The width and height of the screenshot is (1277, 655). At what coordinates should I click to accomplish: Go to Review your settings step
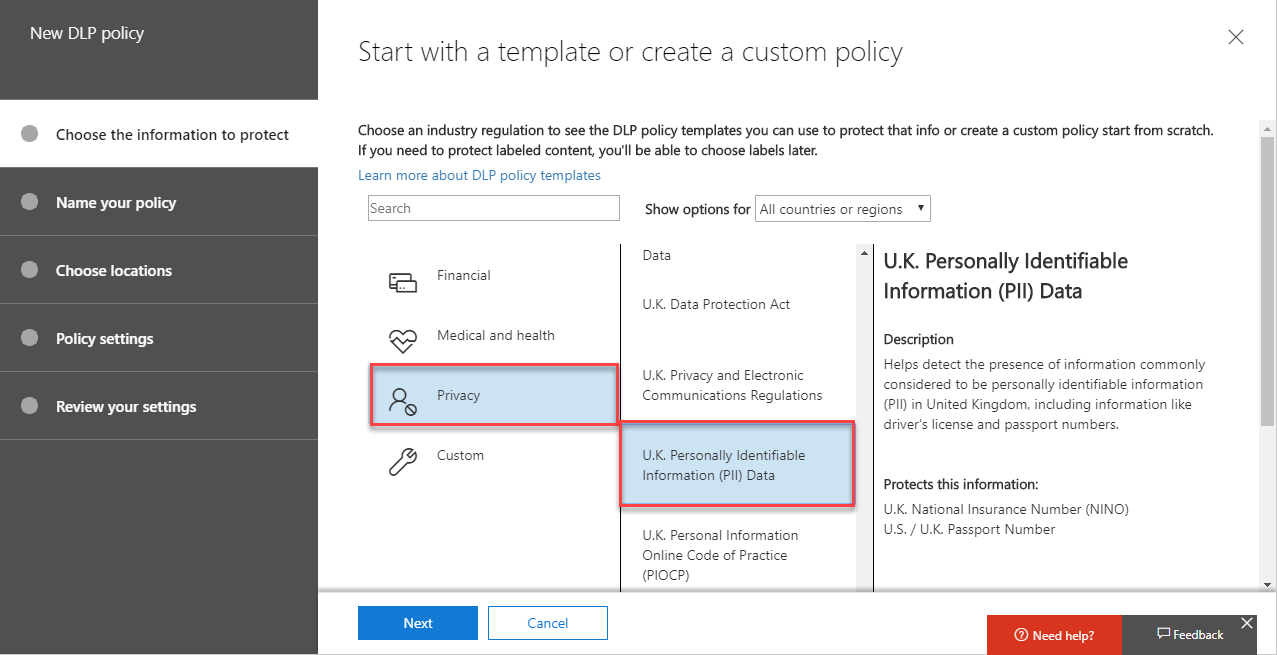point(159,406)
